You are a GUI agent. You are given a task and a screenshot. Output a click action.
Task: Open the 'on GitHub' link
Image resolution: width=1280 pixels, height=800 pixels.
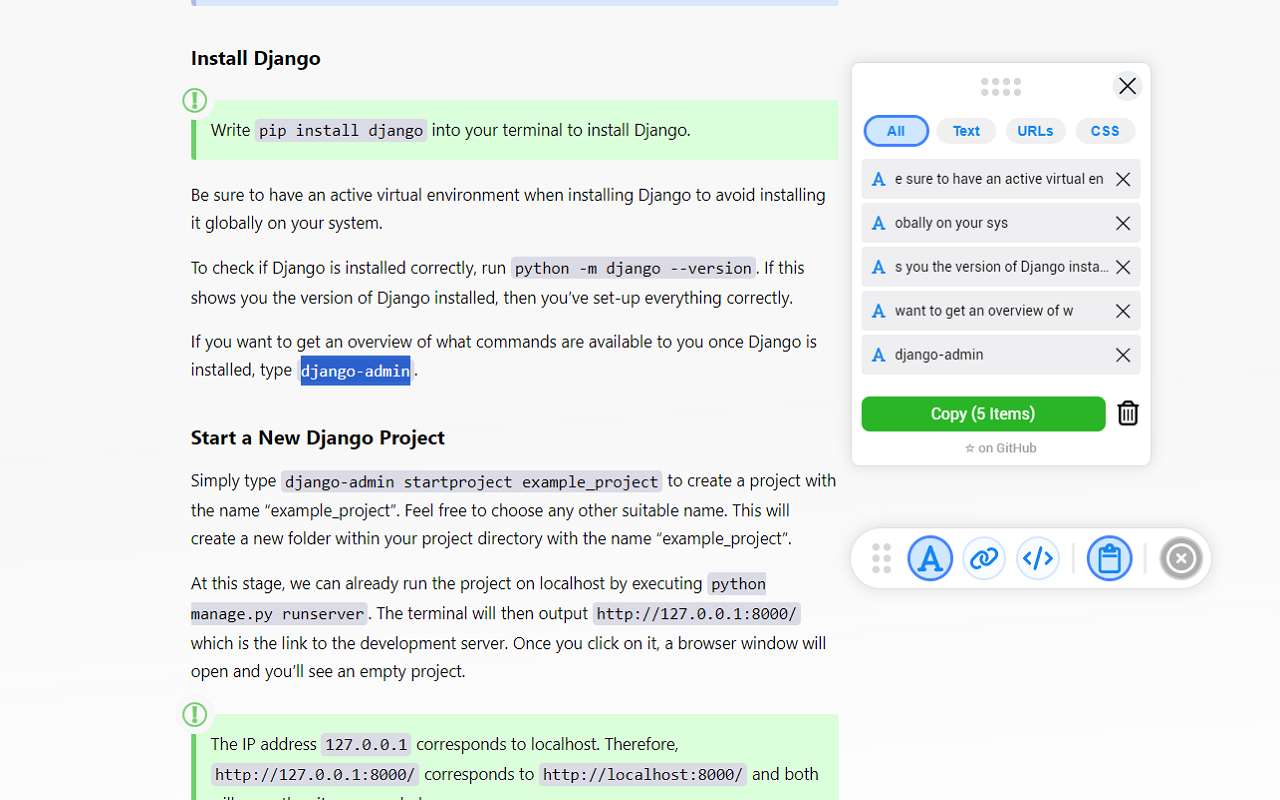(1001, 448)
